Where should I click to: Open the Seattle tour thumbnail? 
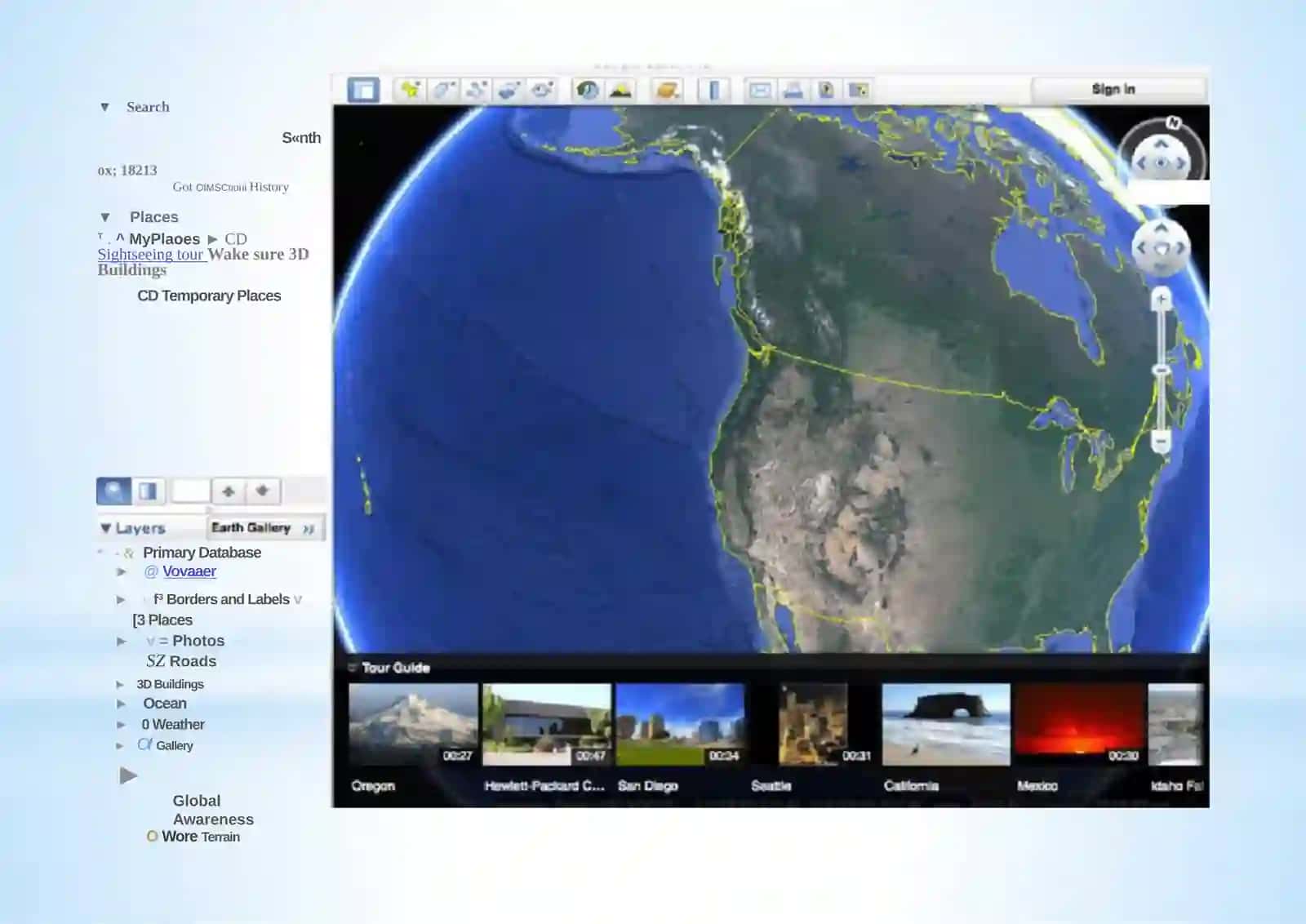(x=813, y=724)
